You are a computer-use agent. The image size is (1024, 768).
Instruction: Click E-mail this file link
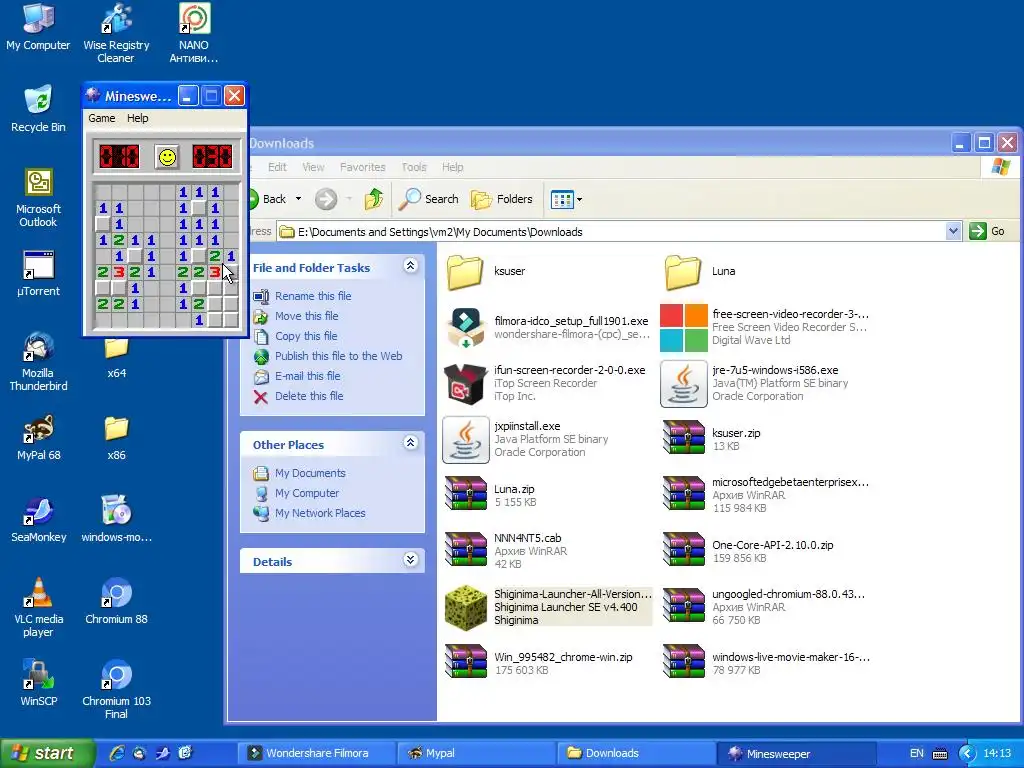[x=308, y=376]
